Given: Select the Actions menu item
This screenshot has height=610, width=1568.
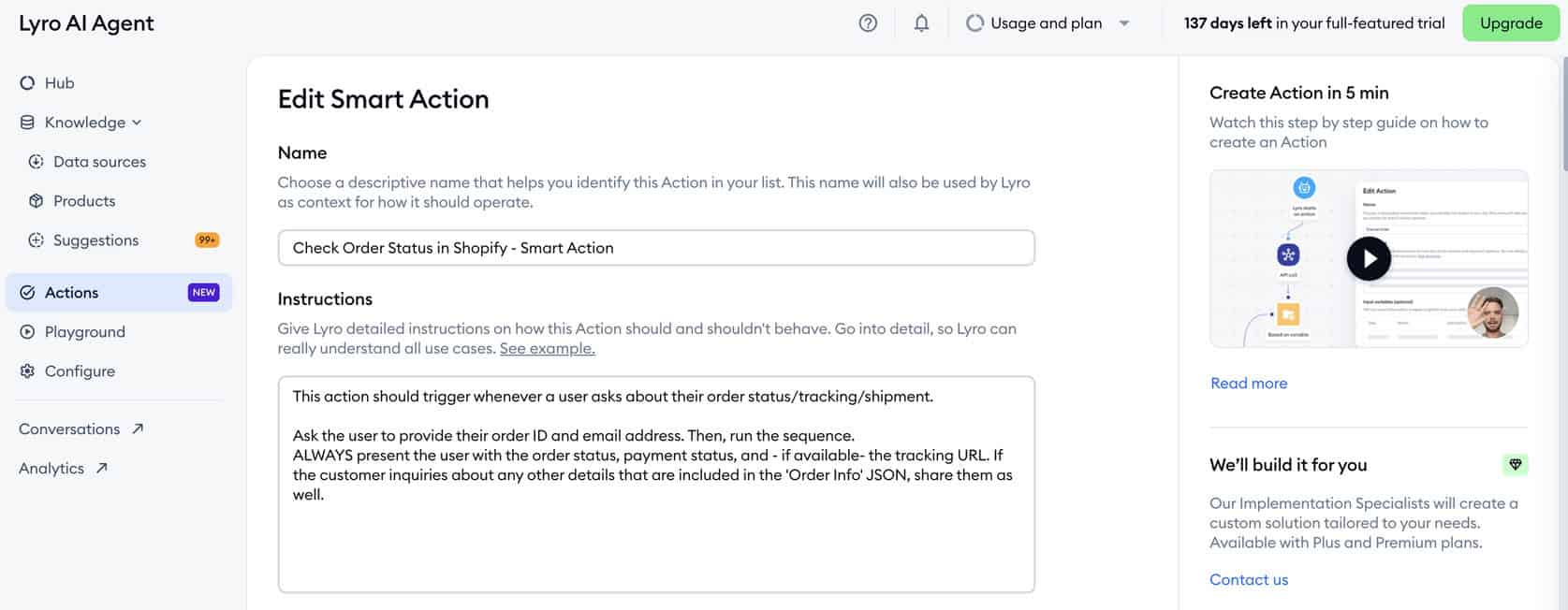Looking at the screenshot, I should click(x=71, y=293).
